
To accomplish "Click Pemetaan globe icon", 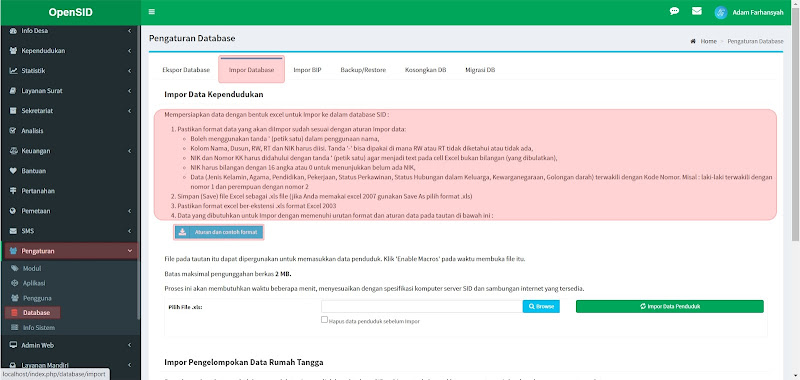I will coord(13,211).
